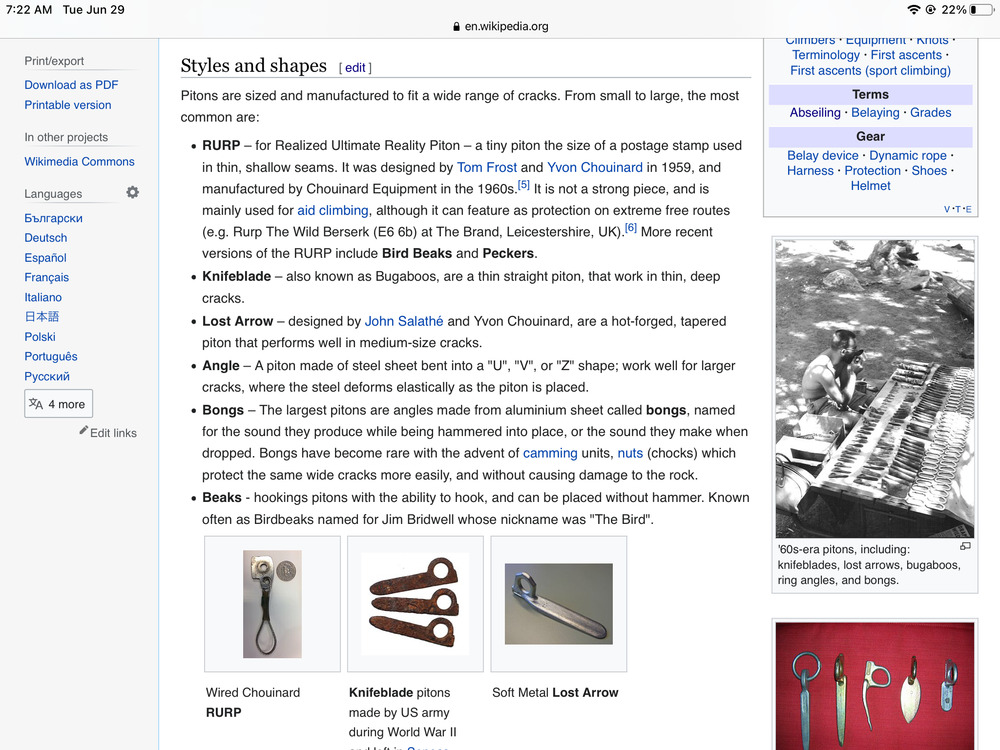1000x750 pixels.
Task: Open the Wikimedia Commons sidebar link
Action: coord(79,161)
